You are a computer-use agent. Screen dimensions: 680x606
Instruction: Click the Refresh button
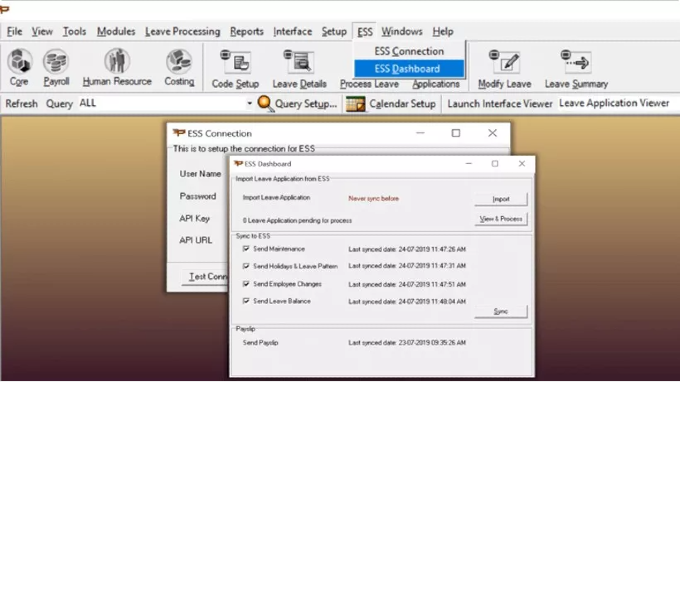[21, 104]
